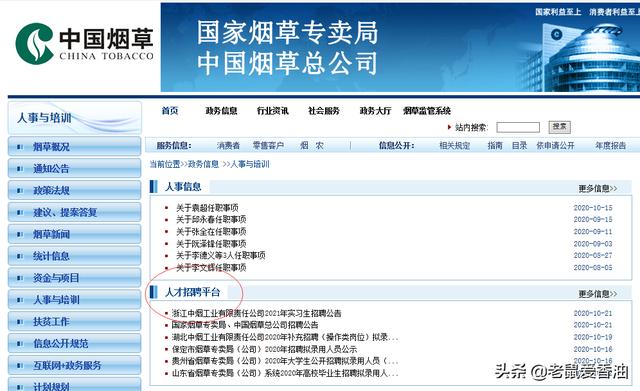This screenshot has height=391, width=640.
Task: Open 关于张全在任职事项 article
Action: click(x=211, y=231)
